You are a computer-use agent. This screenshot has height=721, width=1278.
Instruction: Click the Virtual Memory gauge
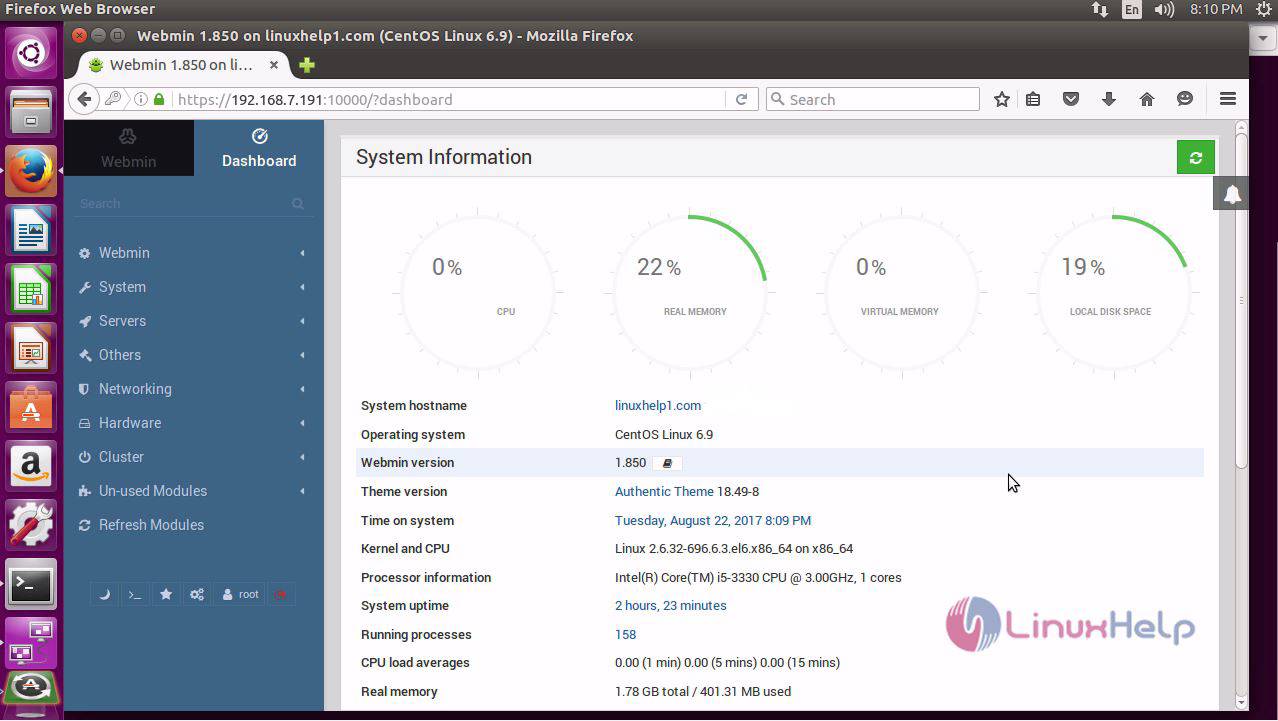[x=900, y=292]
